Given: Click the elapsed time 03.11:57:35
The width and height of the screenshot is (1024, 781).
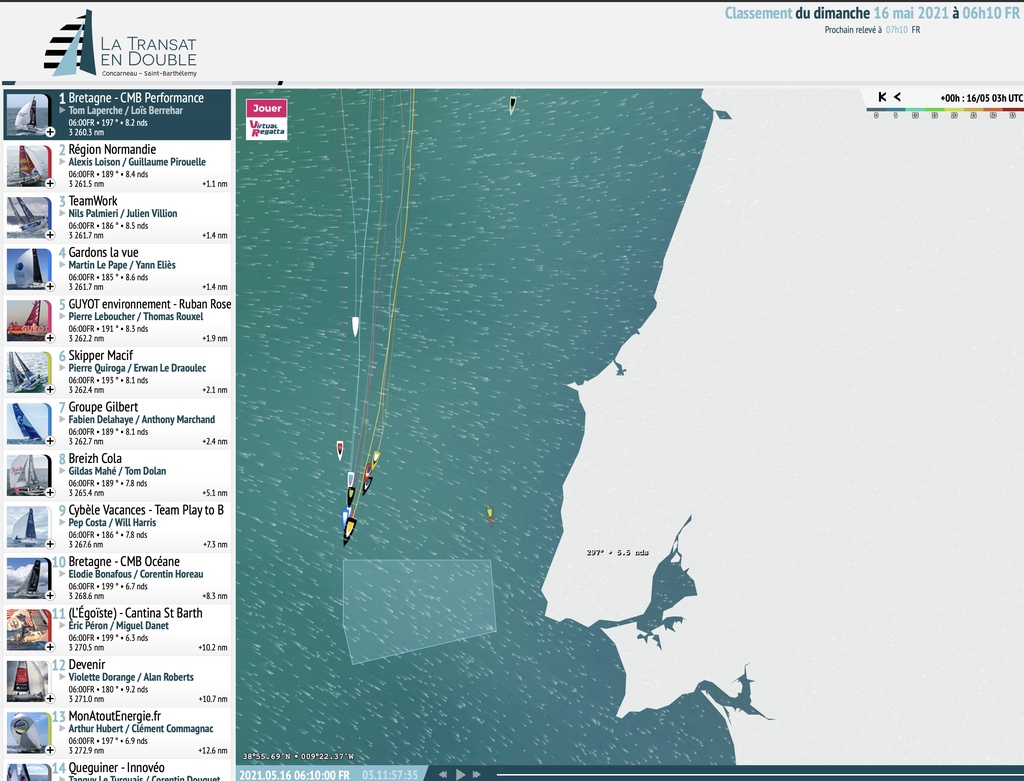Looking at the screenshot, I should [x=390, y=775].
